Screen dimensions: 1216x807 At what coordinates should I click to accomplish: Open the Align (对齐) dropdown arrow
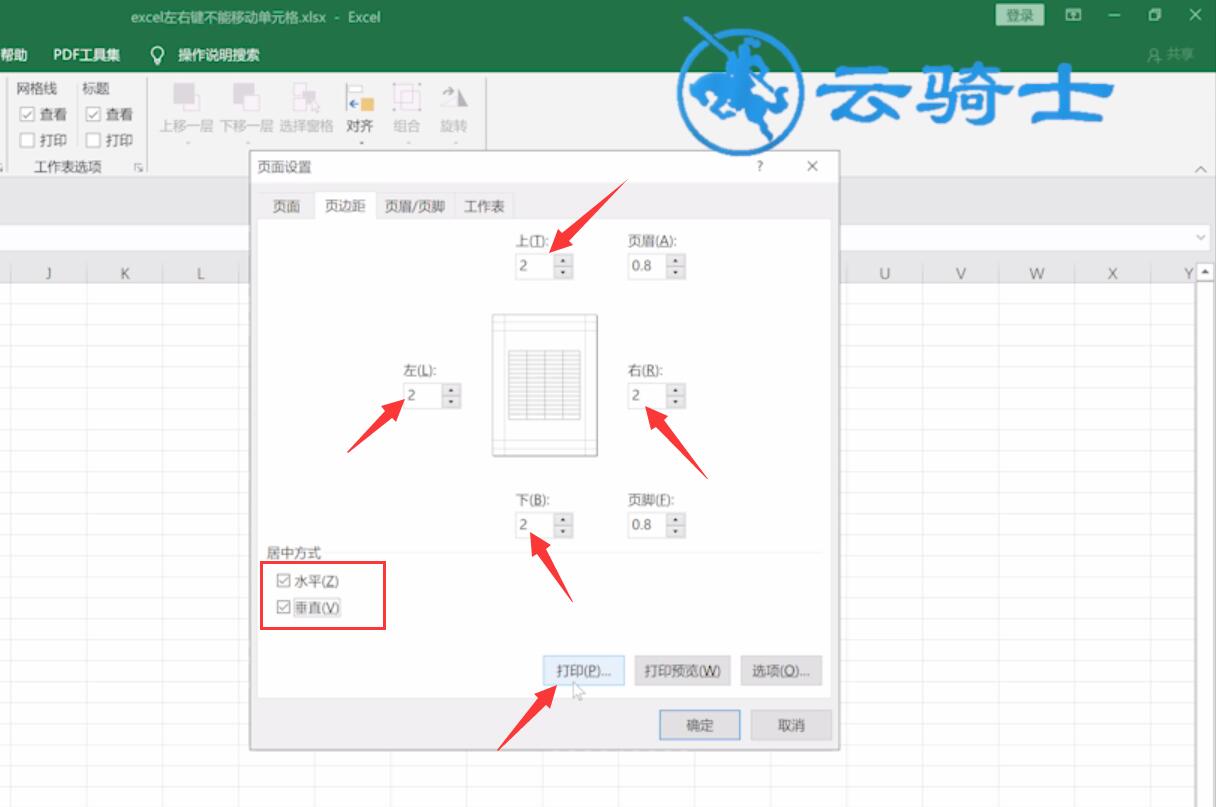point(360,143)
